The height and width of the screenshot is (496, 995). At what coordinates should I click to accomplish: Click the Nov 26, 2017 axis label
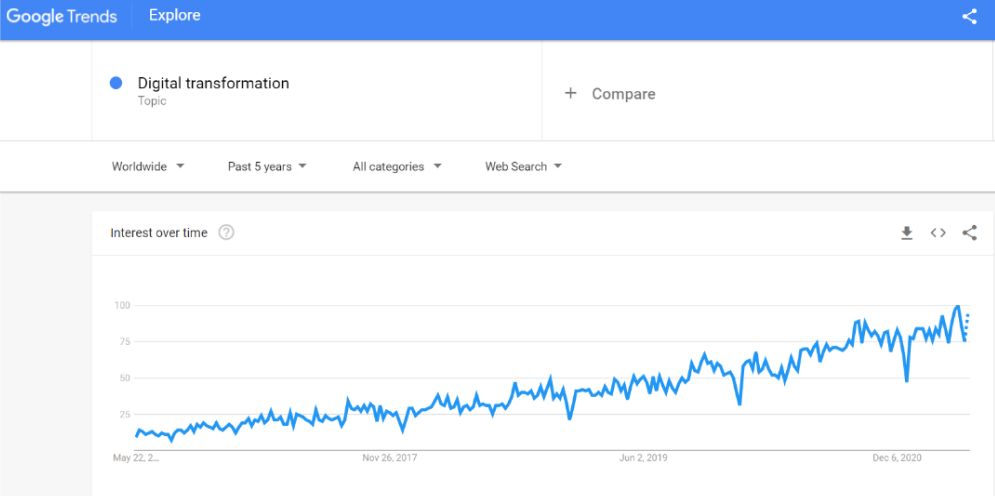point(389,458)
